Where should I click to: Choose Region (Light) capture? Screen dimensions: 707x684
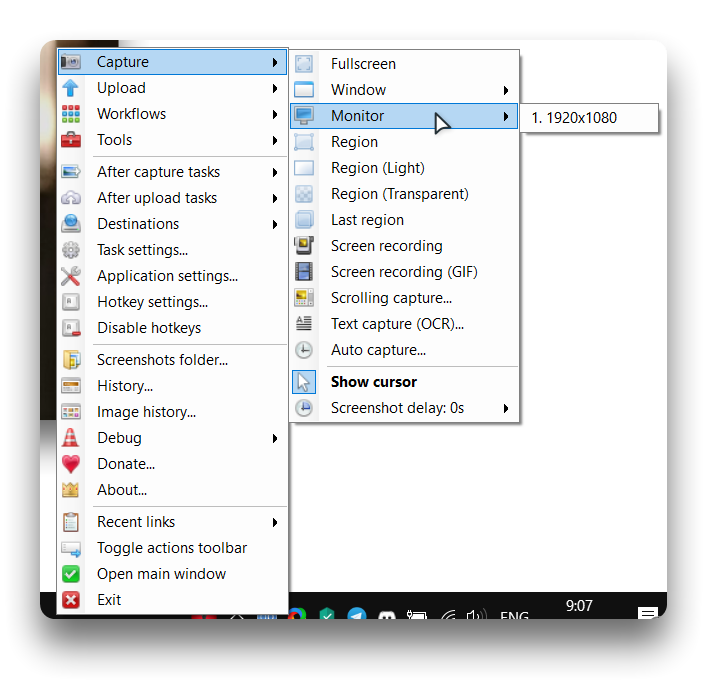point(404,168)
